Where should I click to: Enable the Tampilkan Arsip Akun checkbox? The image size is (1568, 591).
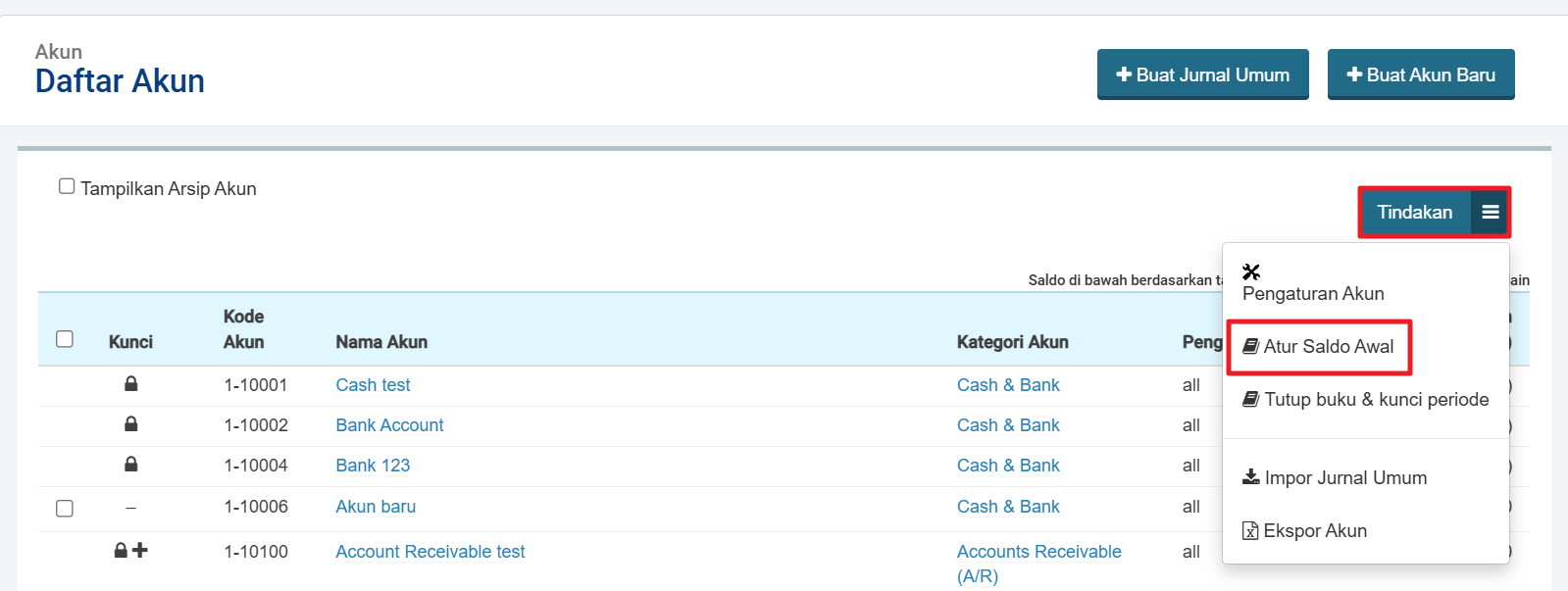[67, 186]
